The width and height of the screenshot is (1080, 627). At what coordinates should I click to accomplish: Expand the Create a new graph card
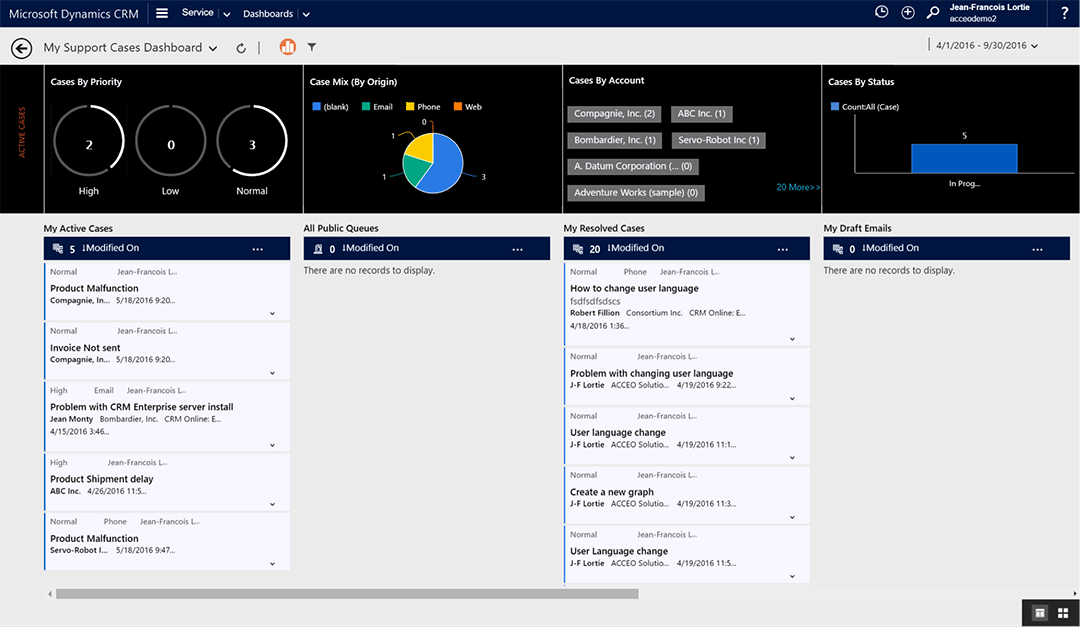(792, 517)
